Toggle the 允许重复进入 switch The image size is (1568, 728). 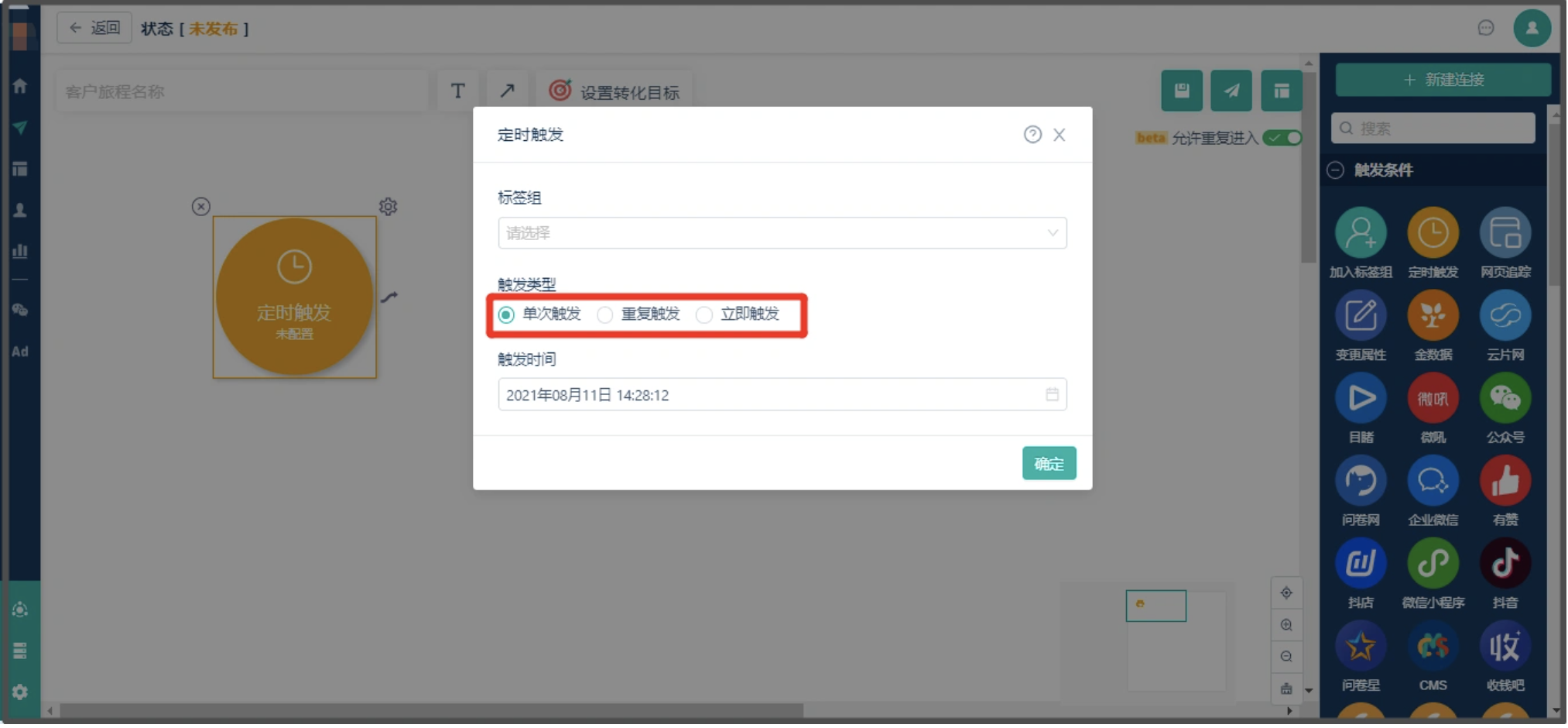click(x=1283, y=138)
